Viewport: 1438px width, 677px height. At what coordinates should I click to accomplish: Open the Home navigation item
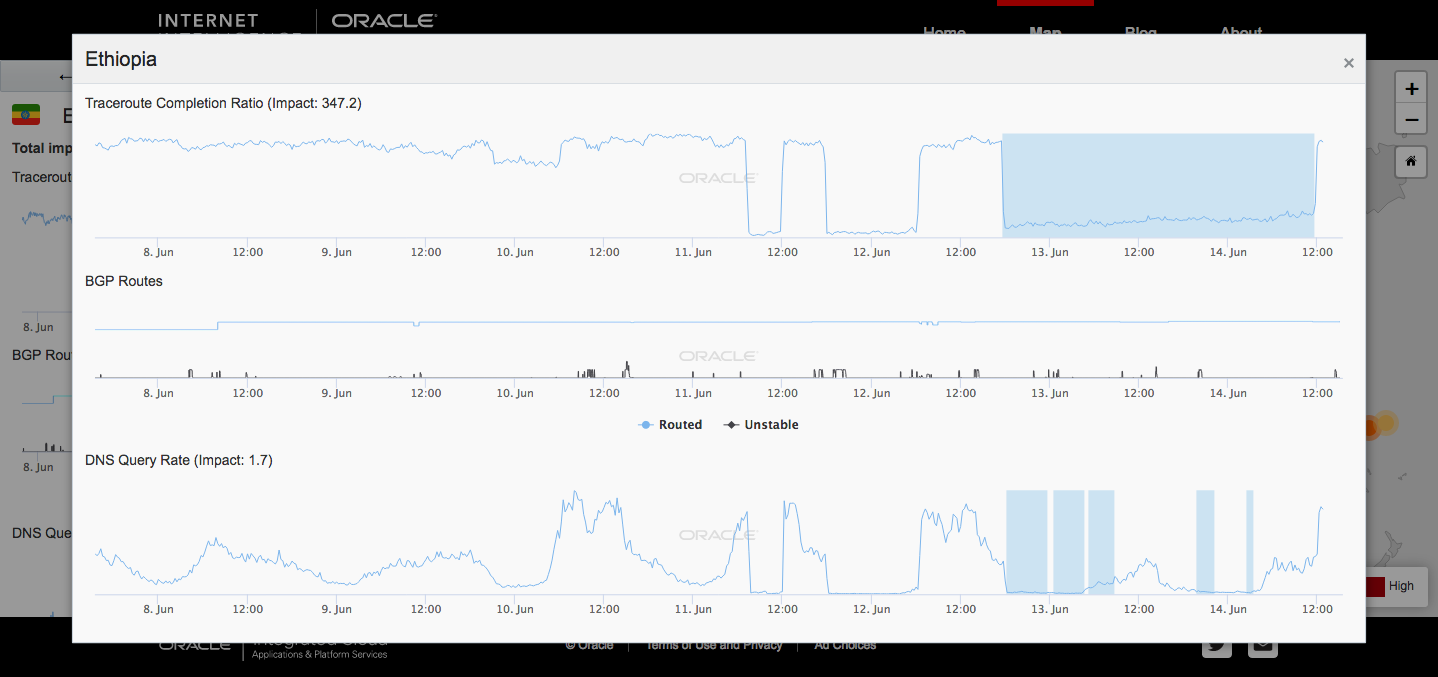point(944,32)
